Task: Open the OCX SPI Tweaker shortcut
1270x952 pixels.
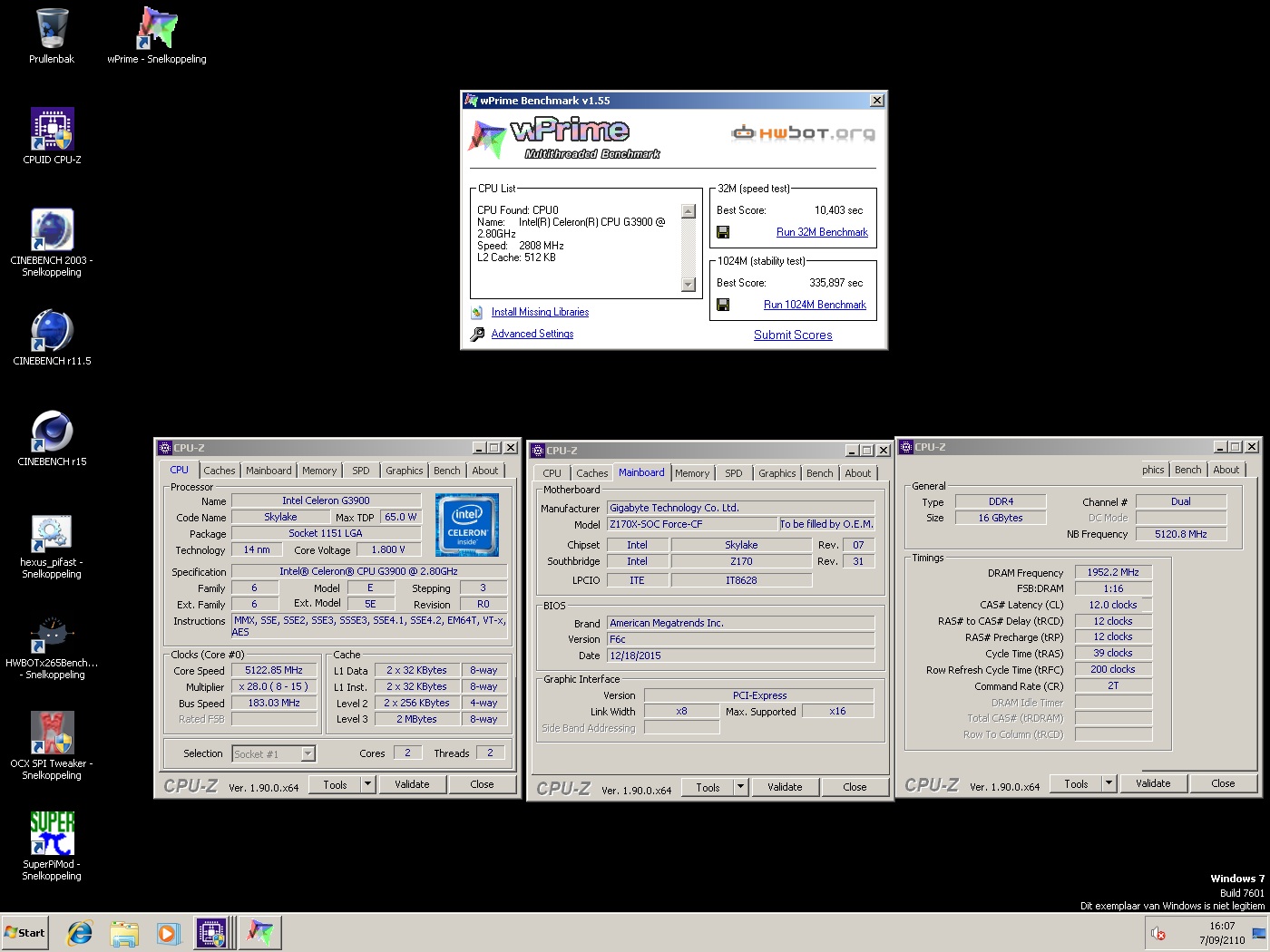Action: pyautogui.click(x=52, y=733)
